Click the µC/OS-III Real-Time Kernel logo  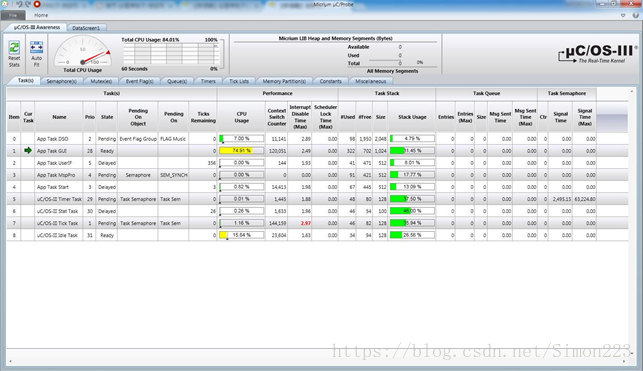[x=597, y=54]
